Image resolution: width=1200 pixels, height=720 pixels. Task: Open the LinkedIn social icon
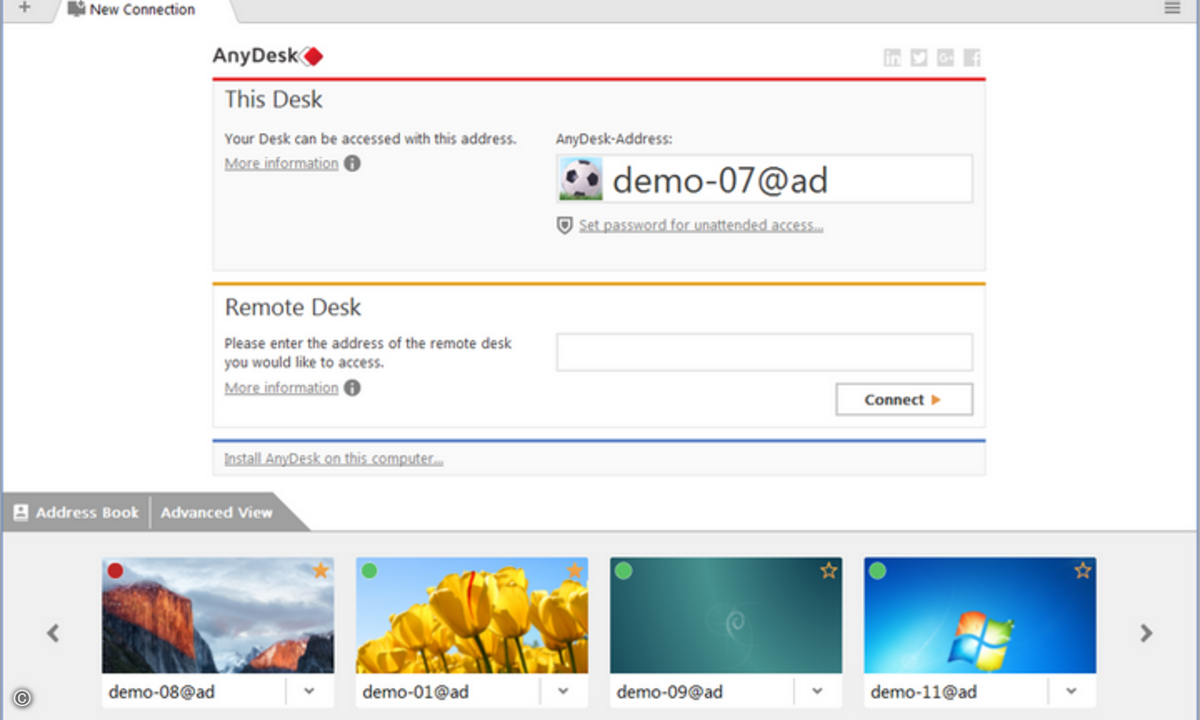tap(892, 58)
